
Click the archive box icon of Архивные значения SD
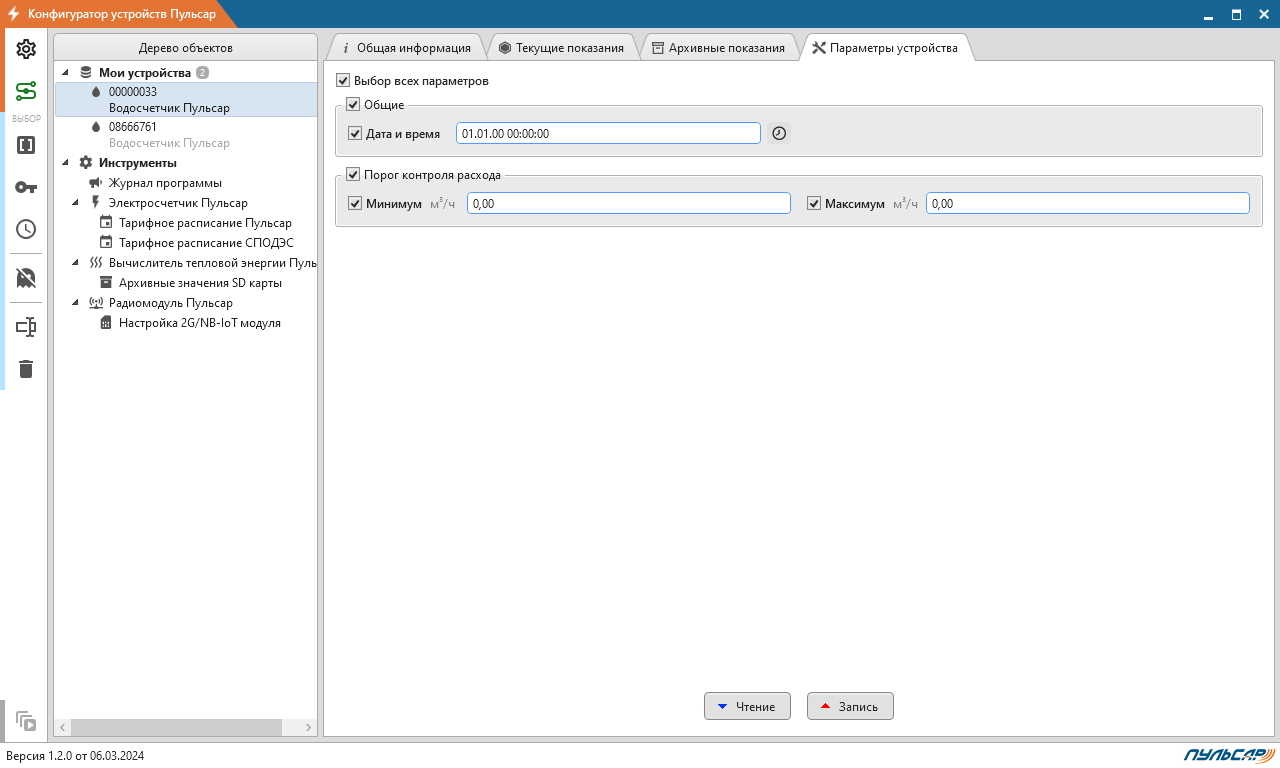click(106, 283)
